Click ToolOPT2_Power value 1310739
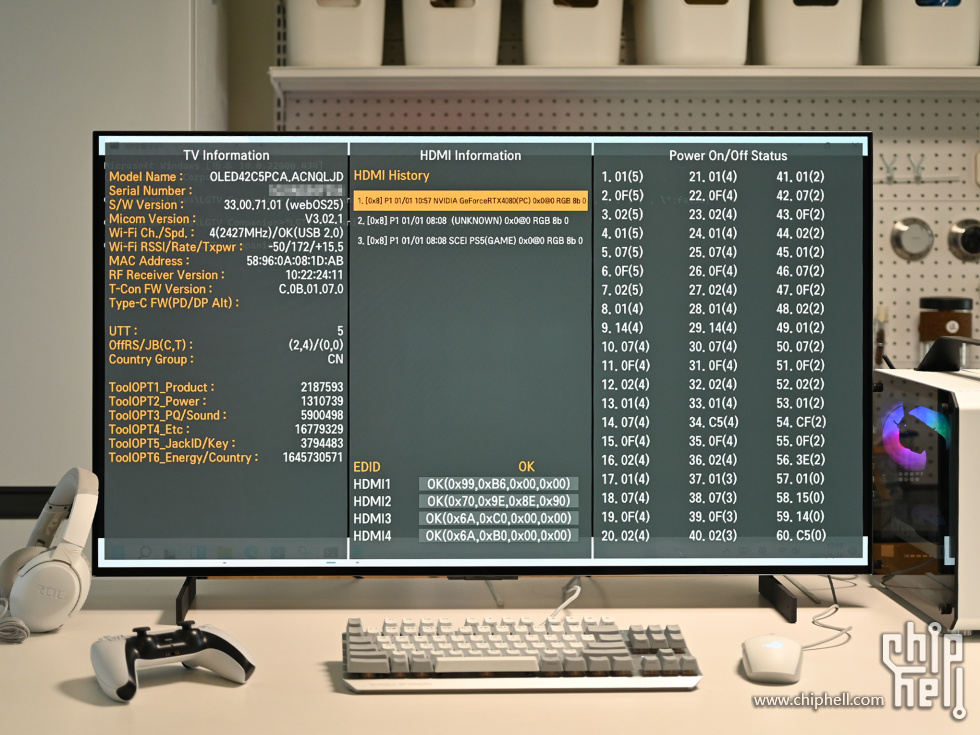 pyautogui.click(x=322, y=401)
